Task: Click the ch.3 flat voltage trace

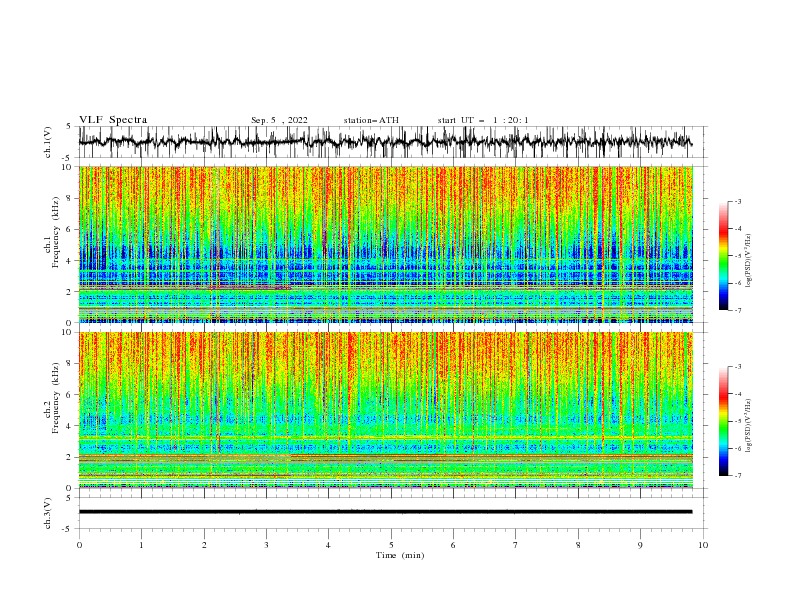Action: coord(385,512)
